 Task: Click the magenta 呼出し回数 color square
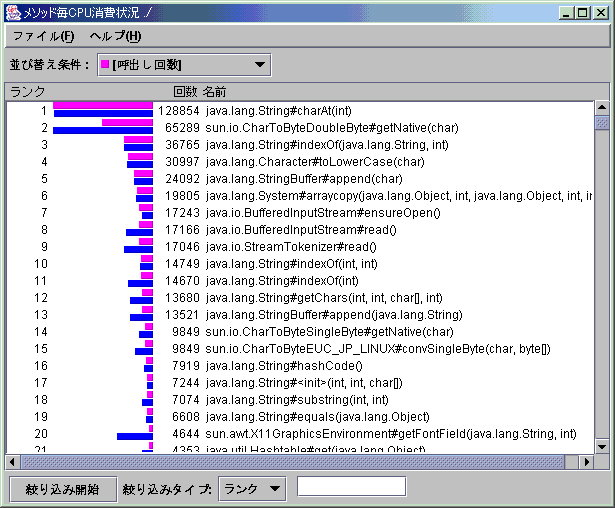(x=105, y=64)
